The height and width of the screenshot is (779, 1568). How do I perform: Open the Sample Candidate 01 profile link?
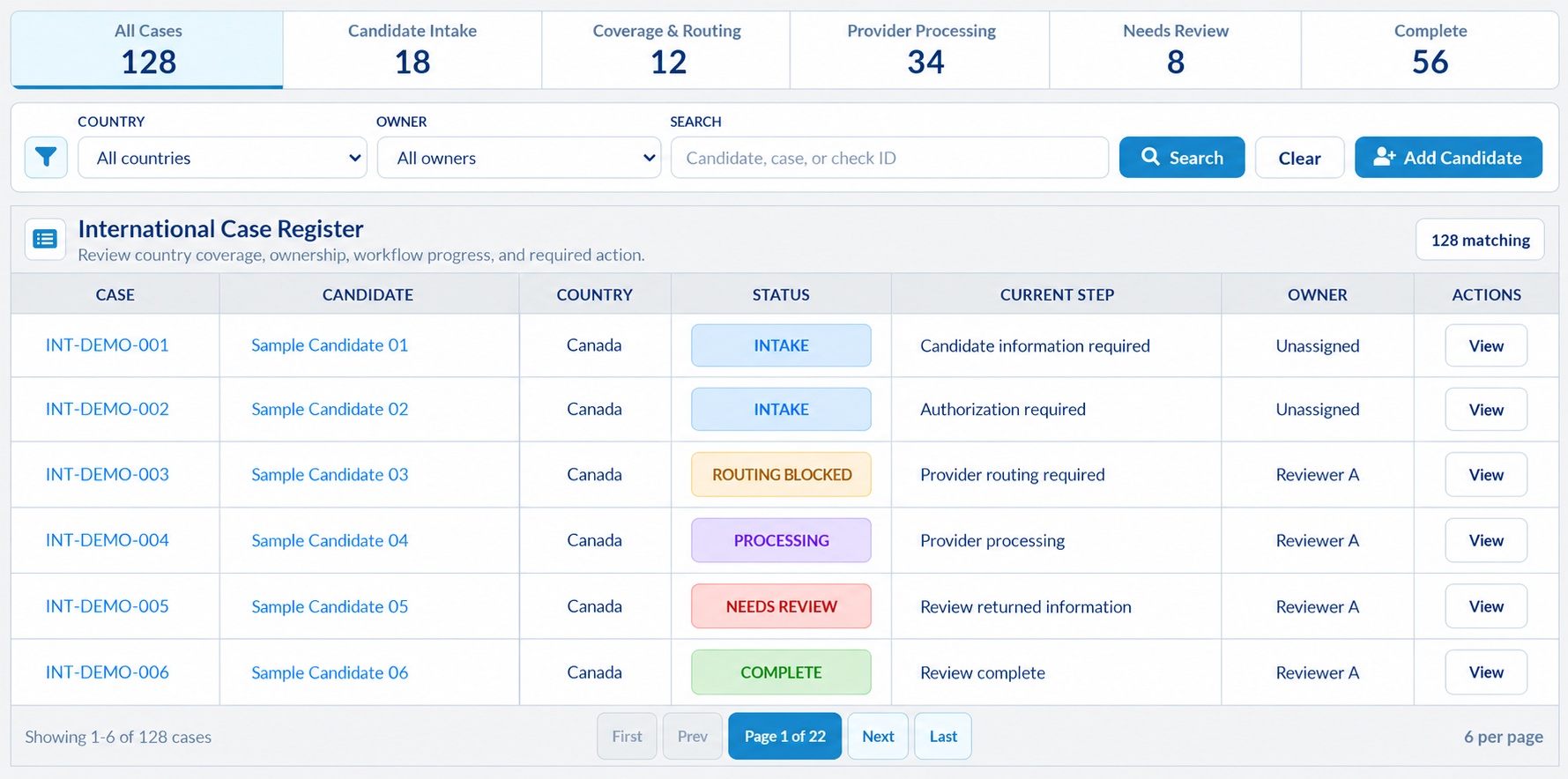tap(330, 345)
